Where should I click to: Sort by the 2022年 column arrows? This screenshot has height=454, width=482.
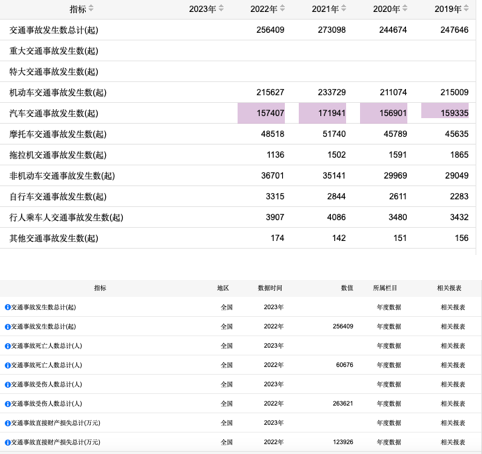(x=282, y=8)
